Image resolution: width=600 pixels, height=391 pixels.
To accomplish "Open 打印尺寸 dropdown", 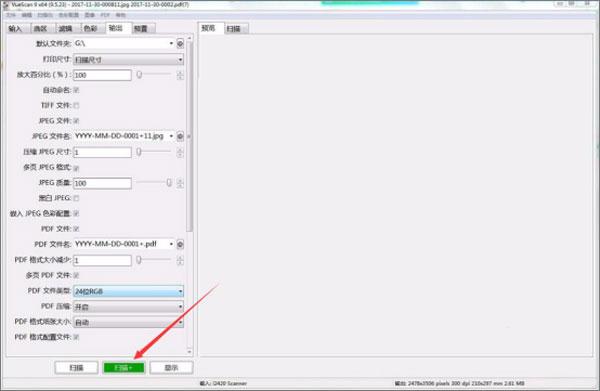I will (128, 60).
